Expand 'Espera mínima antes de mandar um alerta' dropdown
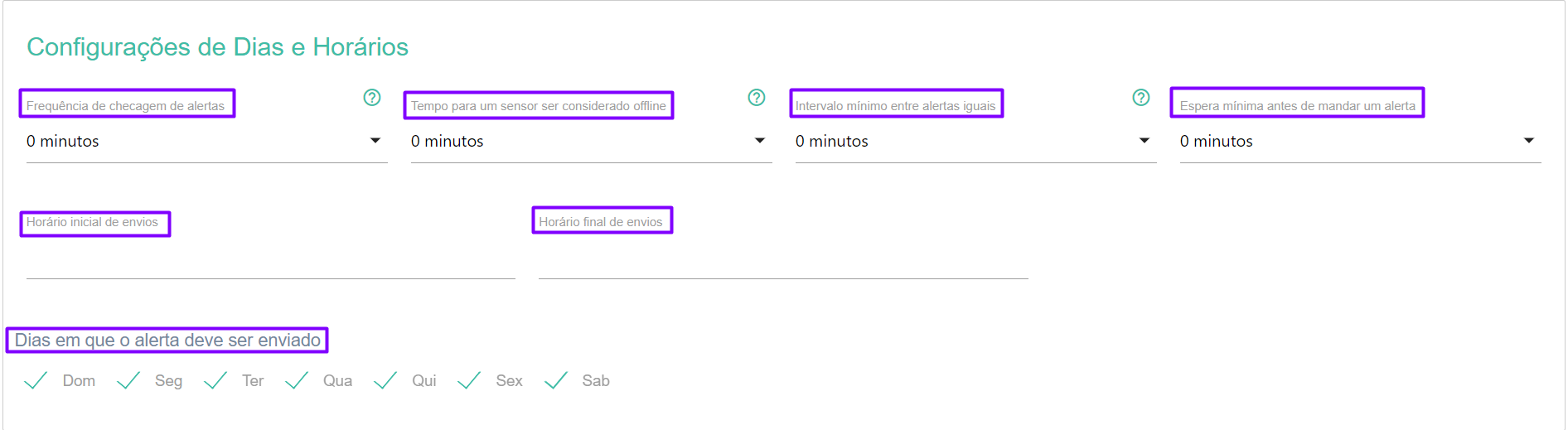The image size is (1568, 430). (1360, 142)
